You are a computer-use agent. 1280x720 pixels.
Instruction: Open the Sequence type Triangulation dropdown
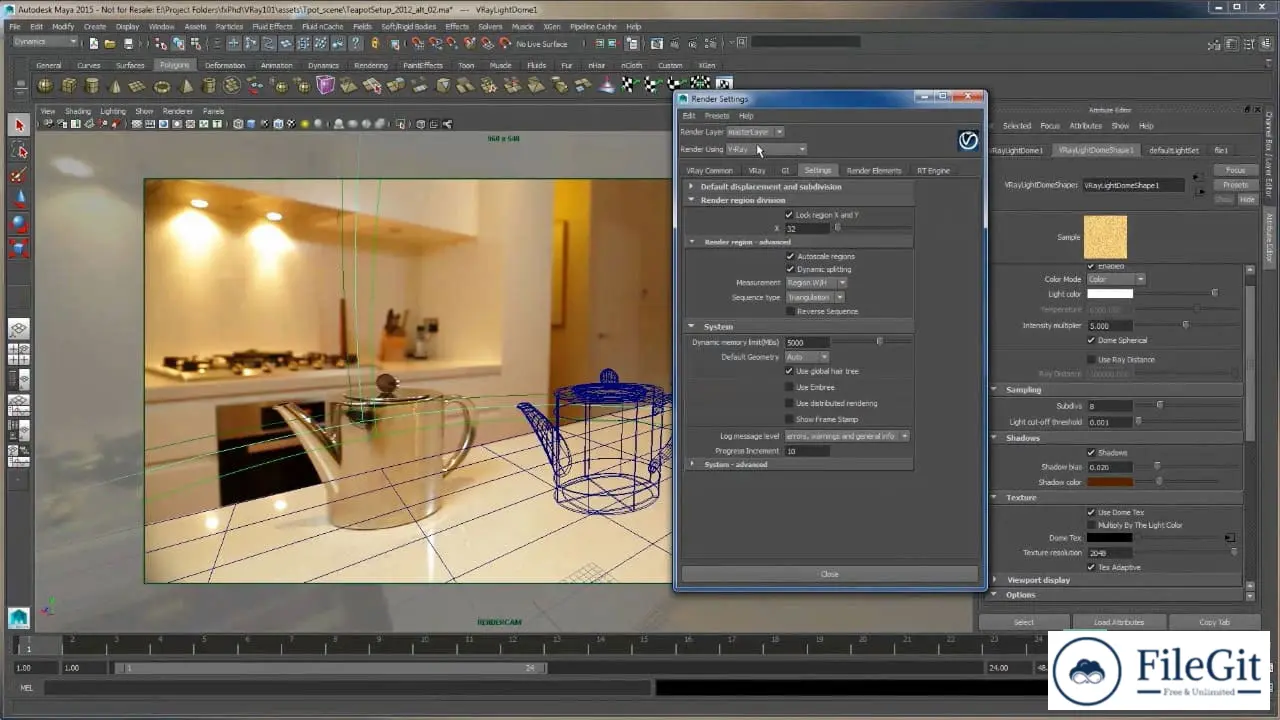coord(815,297)
